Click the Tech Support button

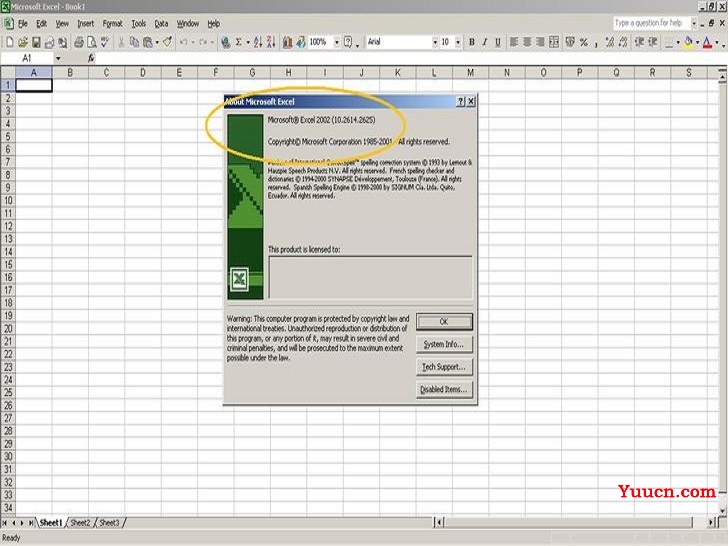point(444,367)
